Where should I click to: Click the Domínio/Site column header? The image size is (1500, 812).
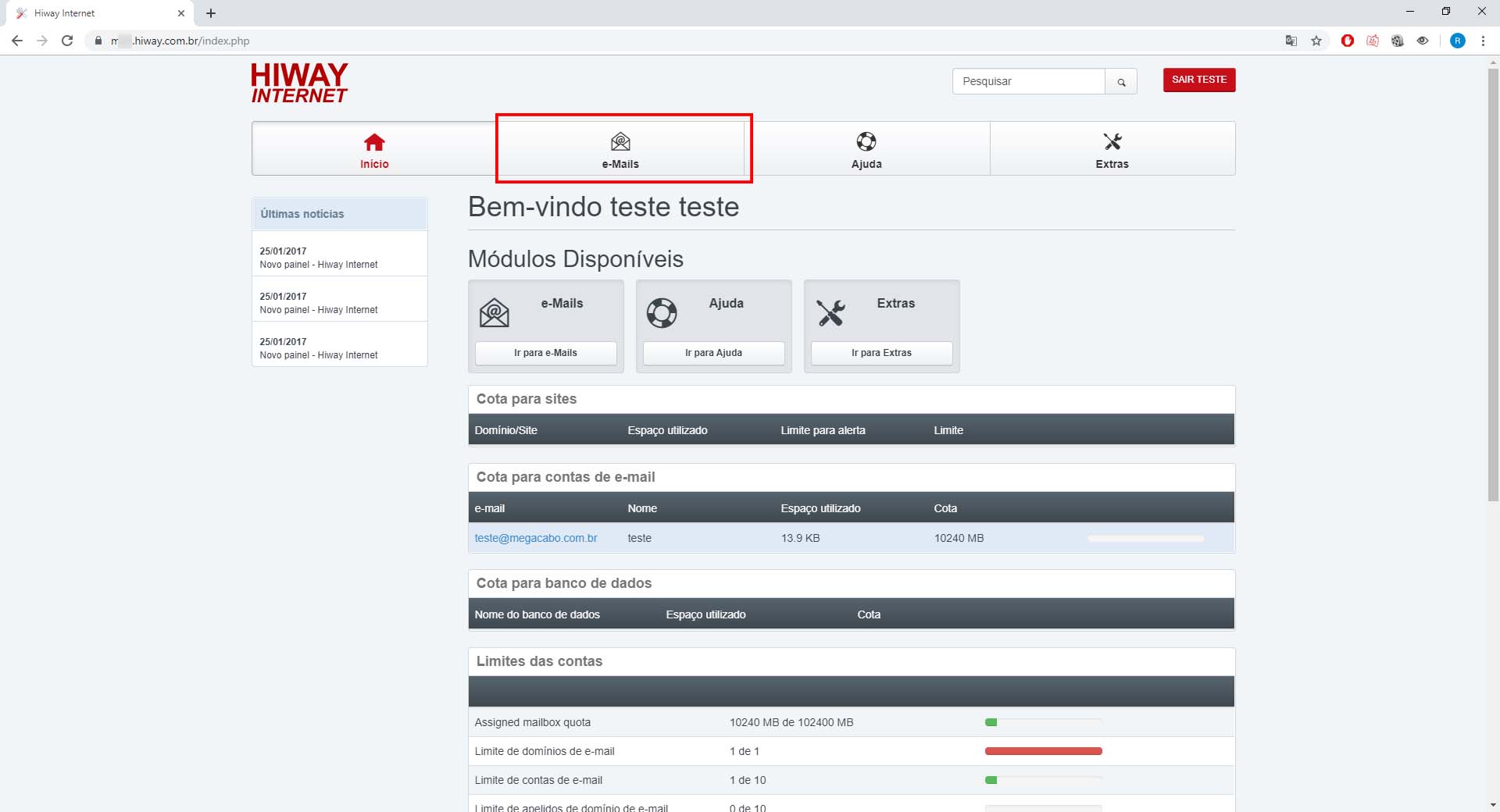coord(506,430)
